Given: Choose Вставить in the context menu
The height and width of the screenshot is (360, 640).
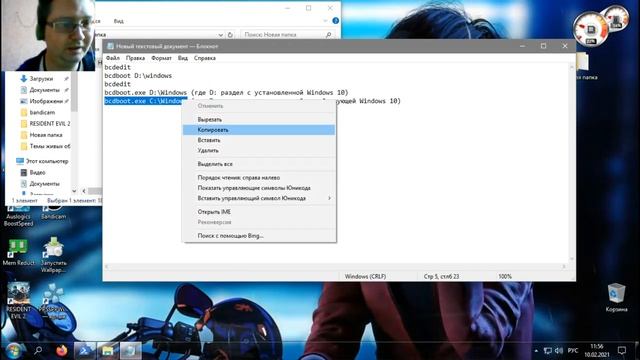Looking at the screenshot, I should pos(259,140).
